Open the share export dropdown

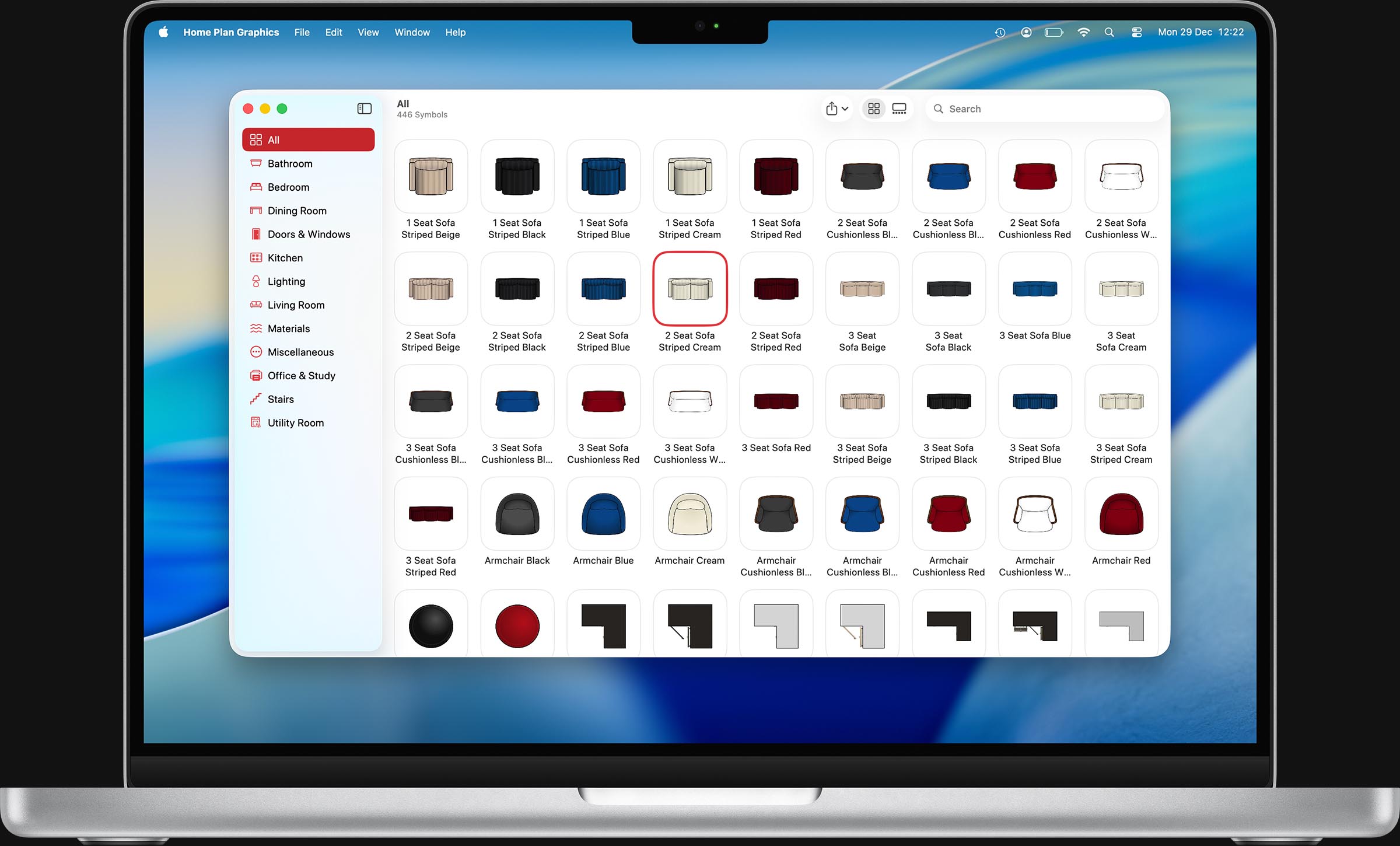point(836,109)
